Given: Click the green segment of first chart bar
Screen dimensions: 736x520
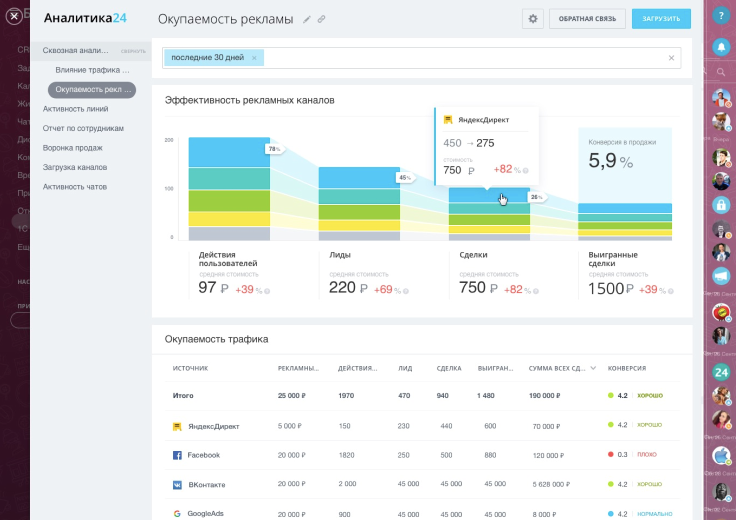Looking at the screenshot, I should 229,200.
